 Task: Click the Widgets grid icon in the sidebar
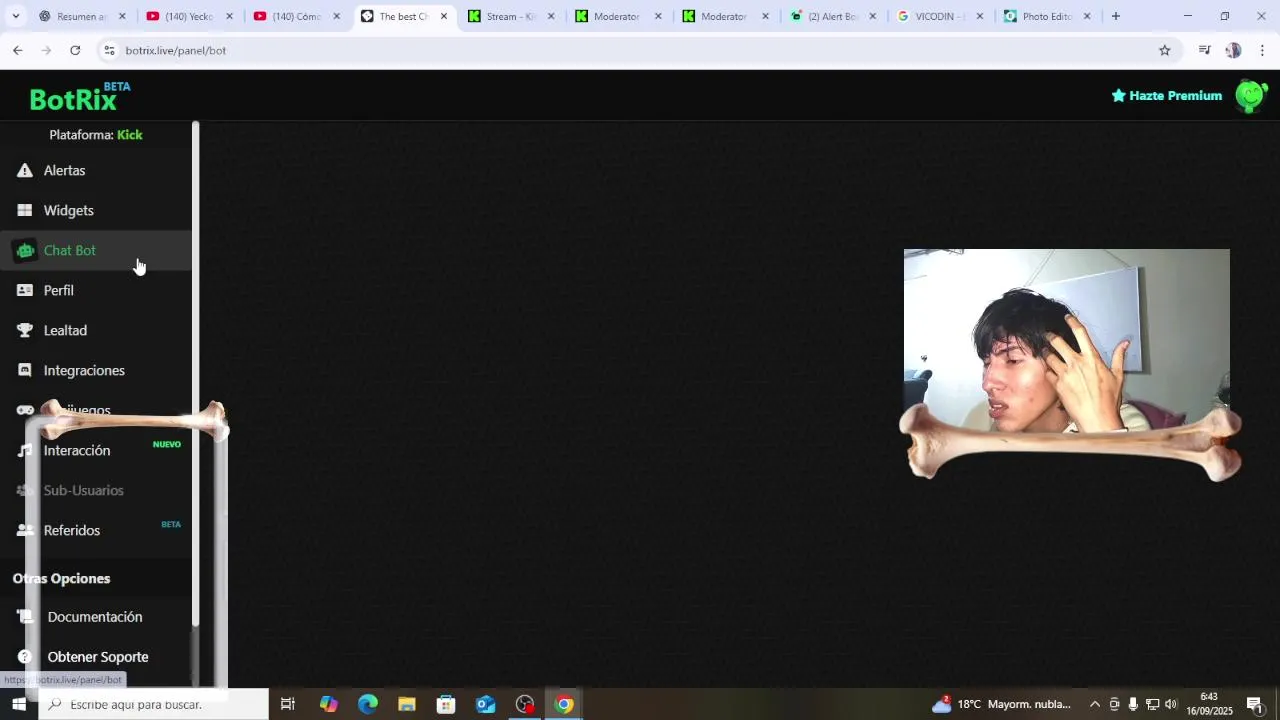click(x=24, y=211)
